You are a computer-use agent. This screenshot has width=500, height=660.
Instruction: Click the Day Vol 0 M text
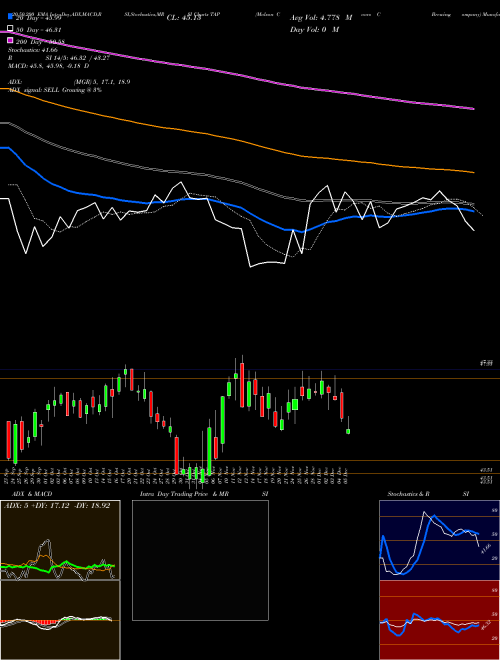(314, 29)
